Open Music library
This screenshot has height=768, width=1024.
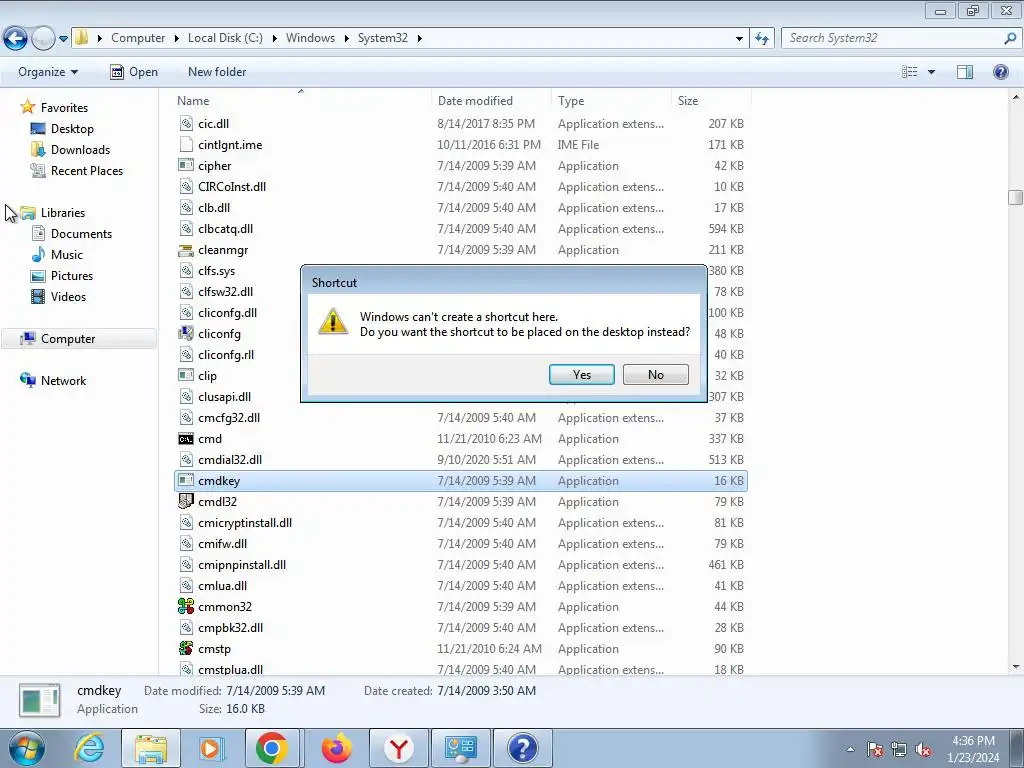67,255
